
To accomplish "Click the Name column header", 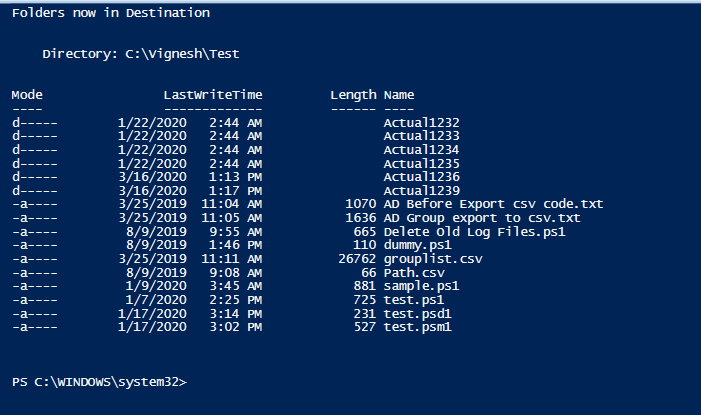I will [399, 95].
